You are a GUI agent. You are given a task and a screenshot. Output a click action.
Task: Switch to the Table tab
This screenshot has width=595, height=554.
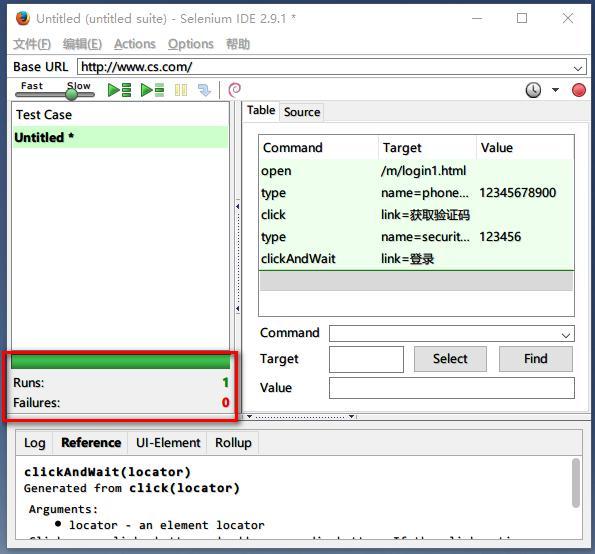pos(261,110)
